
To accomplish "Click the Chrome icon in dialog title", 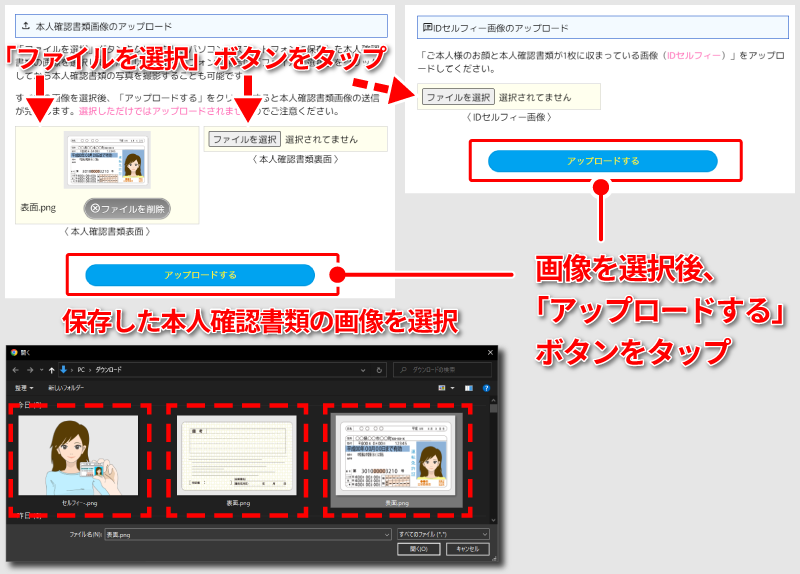I will pyautogui.click(x=14, y=352).
